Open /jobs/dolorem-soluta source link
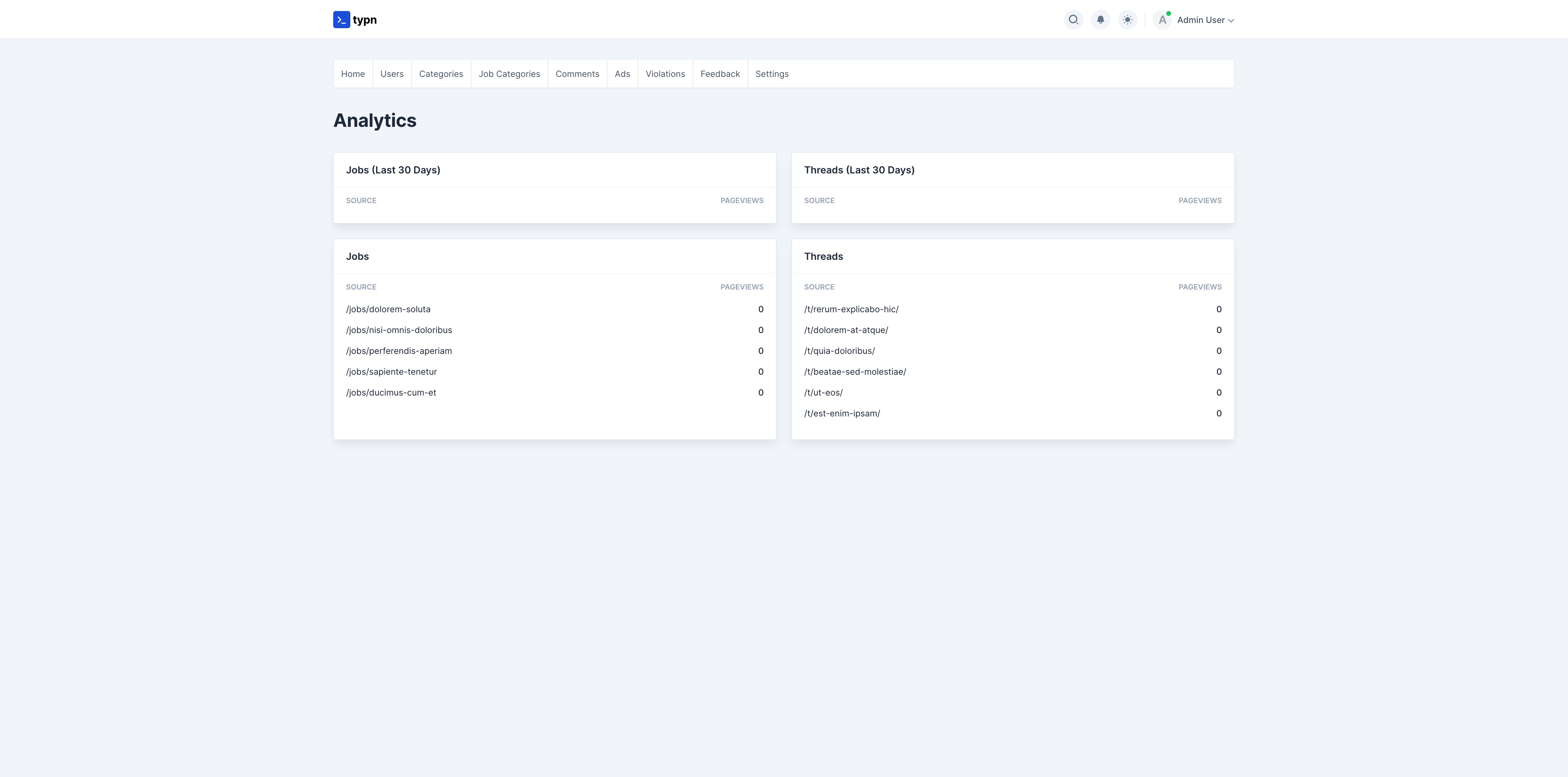 pyautogui.click(x=388, y=309)
